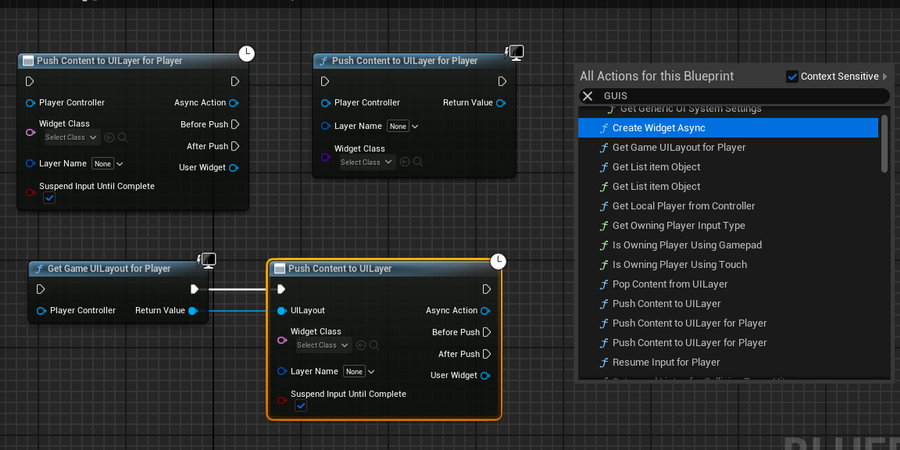Click Return Value pin on Get Game UILayout node
Viewport: 900px width, 450px height.
pos(193,311)
